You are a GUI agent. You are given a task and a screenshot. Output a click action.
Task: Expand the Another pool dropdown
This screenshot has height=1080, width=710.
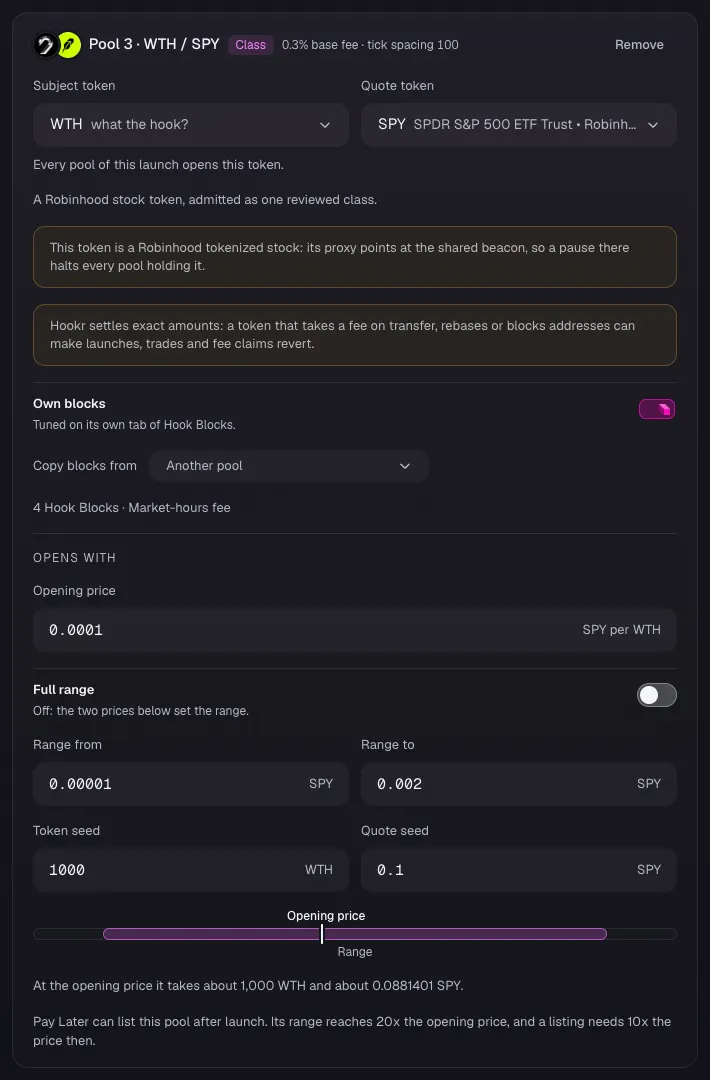(x=289, y=466)
